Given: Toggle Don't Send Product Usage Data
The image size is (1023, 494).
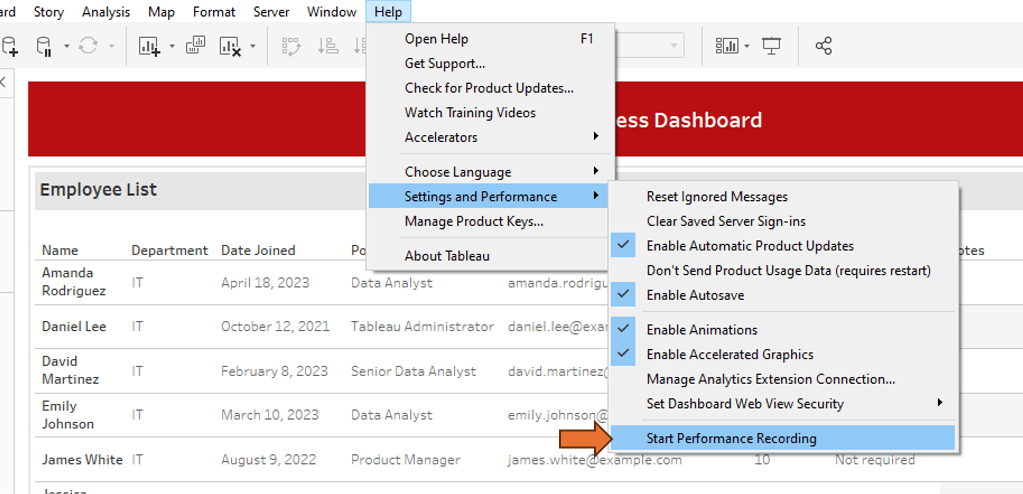Looking at the screenshot, I should click(782, 270).
